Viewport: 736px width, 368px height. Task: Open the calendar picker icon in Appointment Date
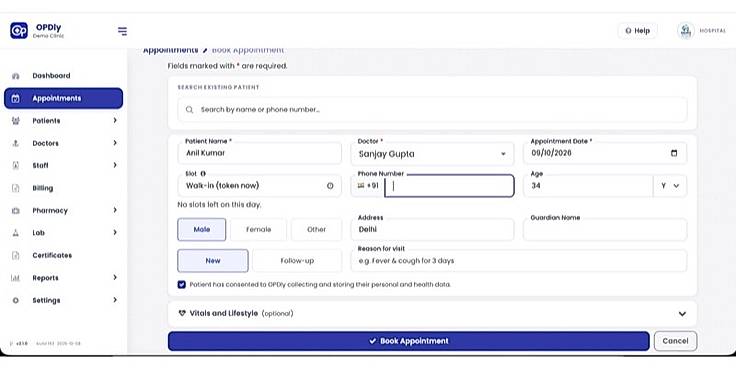[x=674, y=153]
